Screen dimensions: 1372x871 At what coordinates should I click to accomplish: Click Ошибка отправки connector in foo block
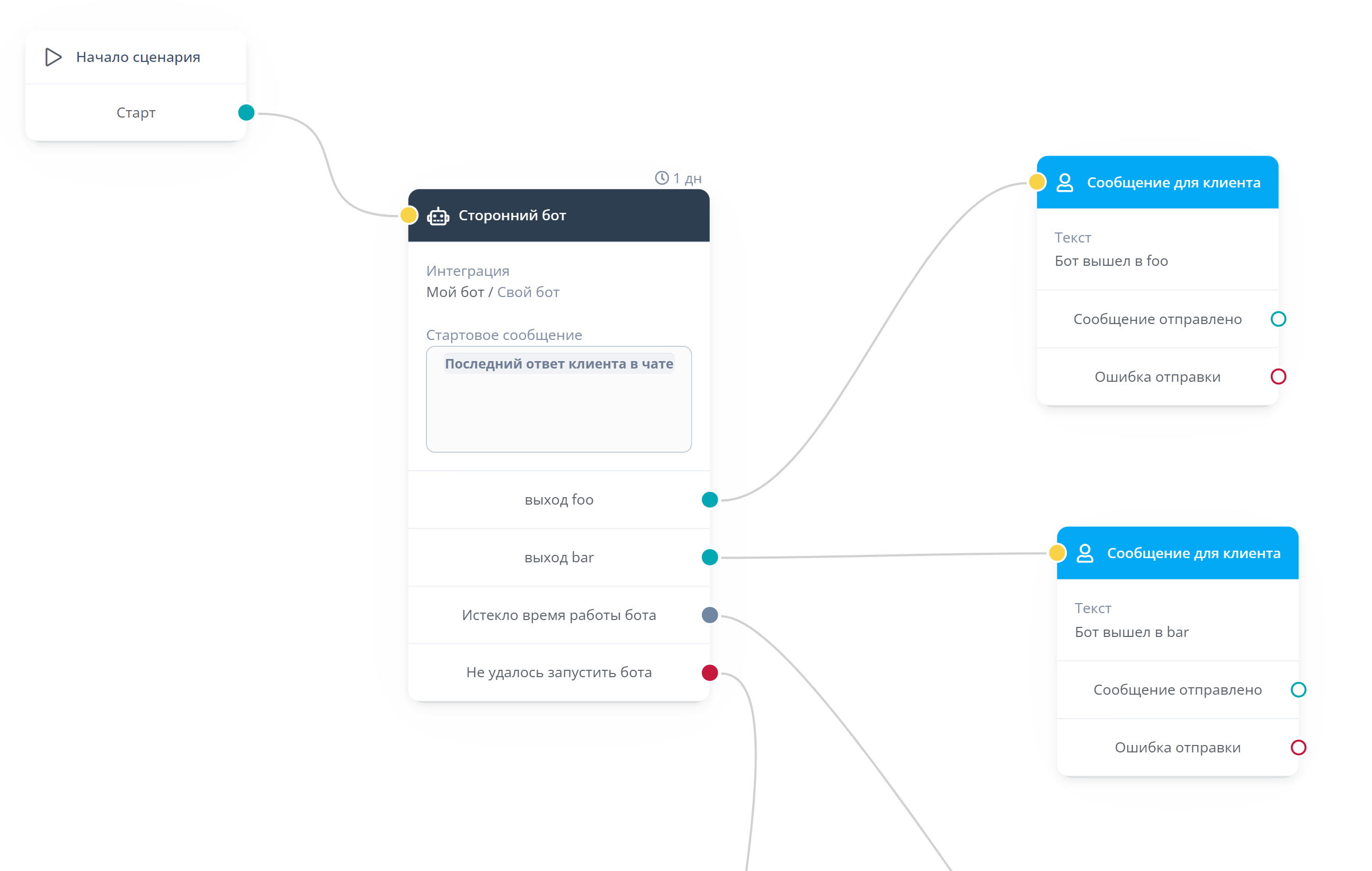pos(1278,376)
